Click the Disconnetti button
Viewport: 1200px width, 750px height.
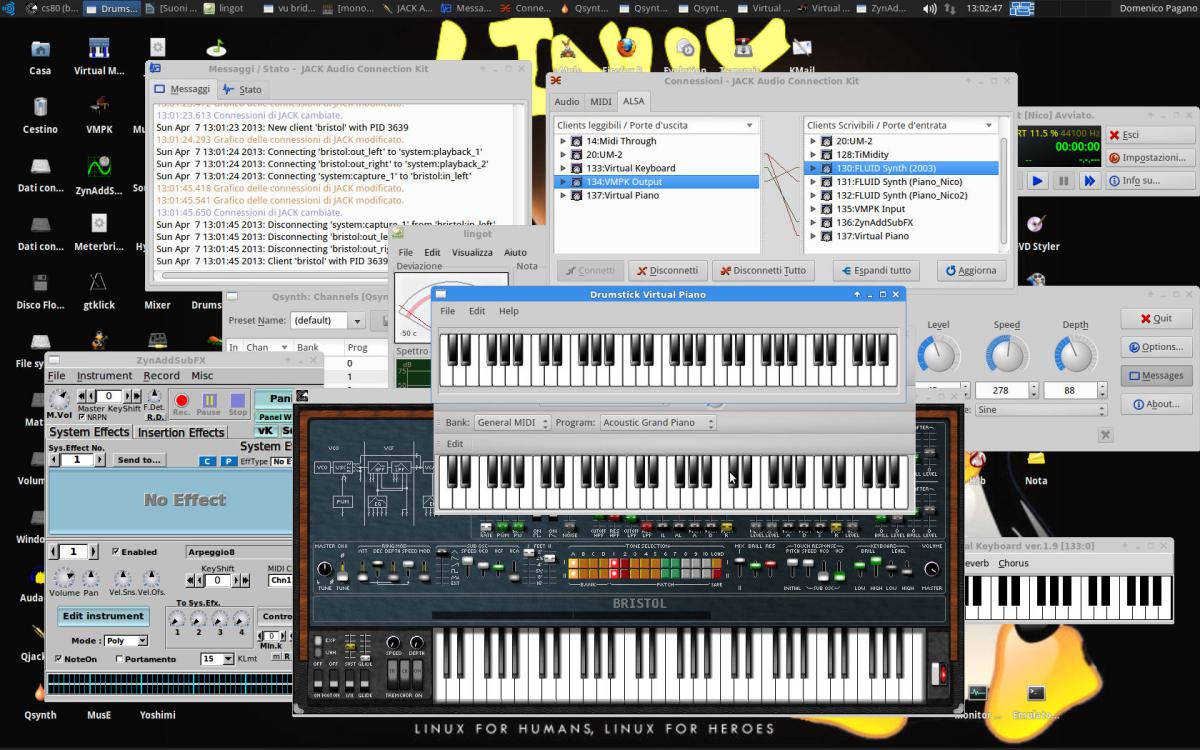point(667,270)
